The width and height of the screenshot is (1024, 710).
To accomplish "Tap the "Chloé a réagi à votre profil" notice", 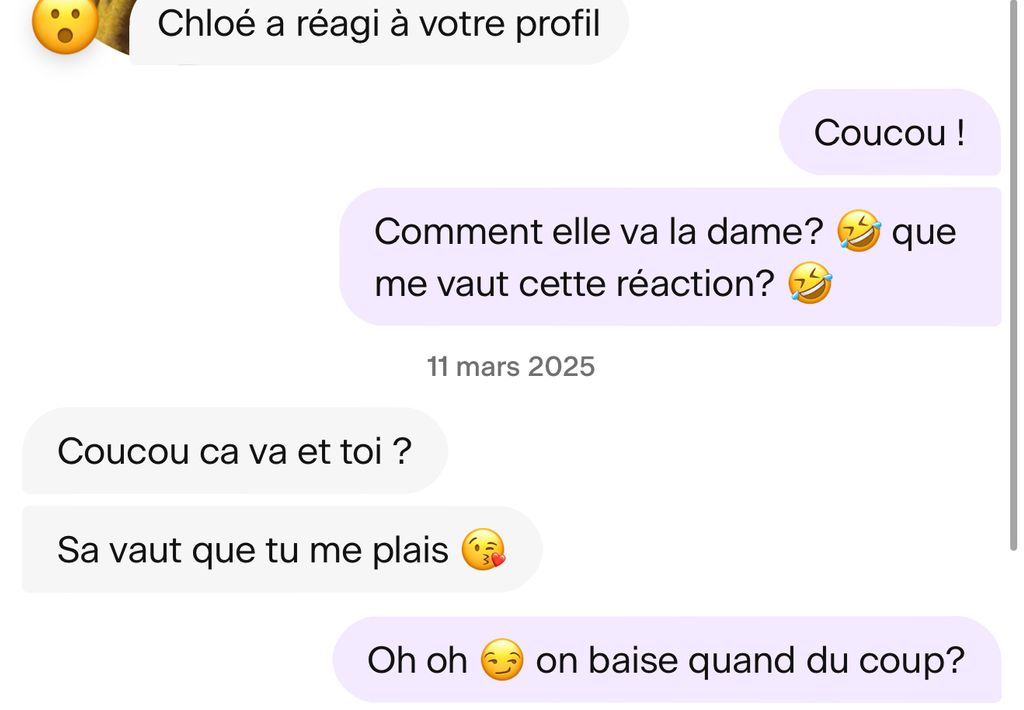I will 378,25.
